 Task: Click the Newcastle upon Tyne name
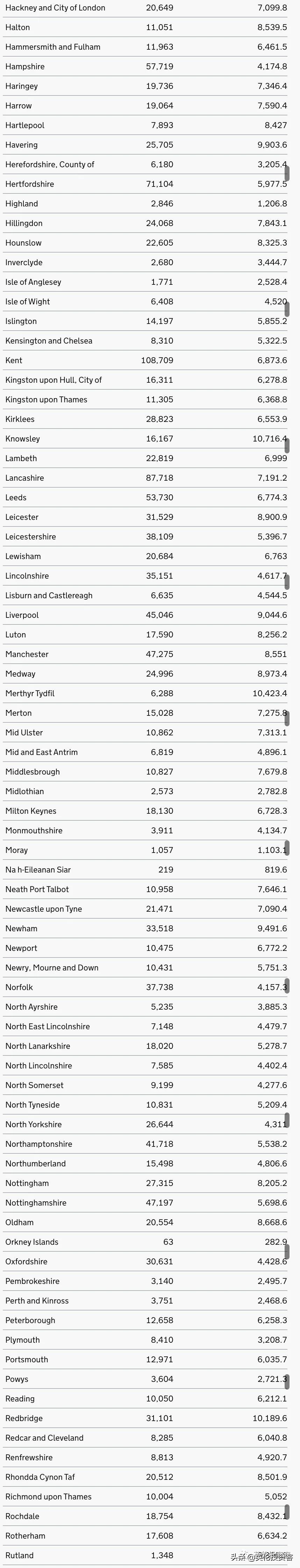[x=43, y=909]
